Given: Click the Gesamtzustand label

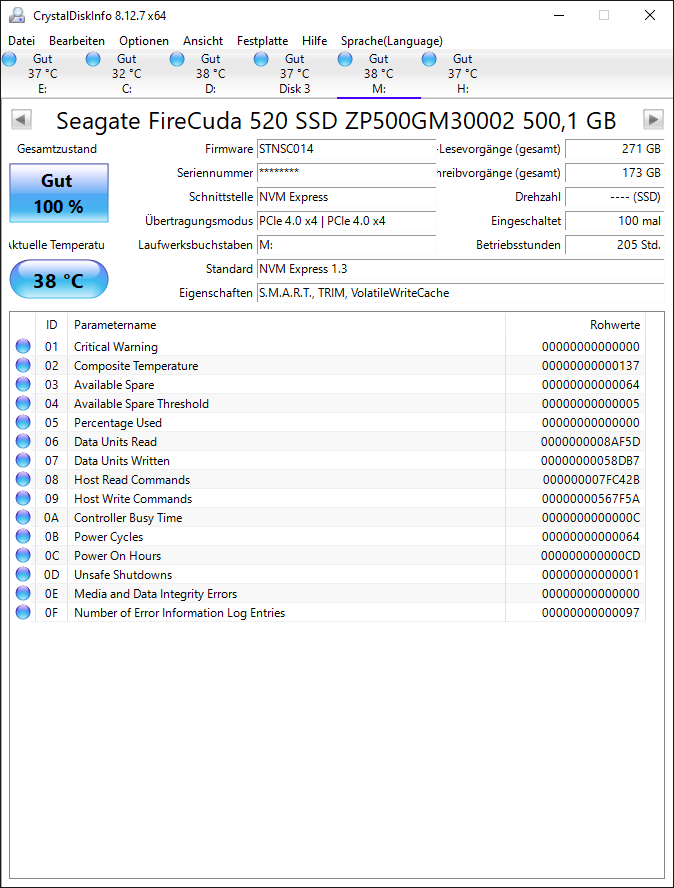Looking at the screenshot, I should click(57, 149).
